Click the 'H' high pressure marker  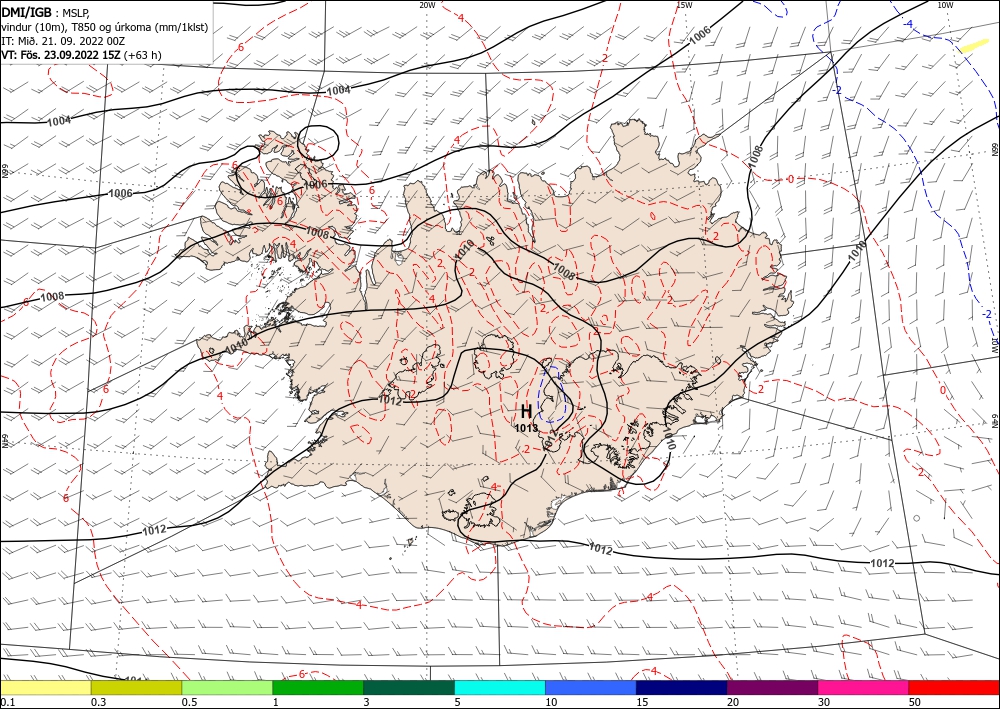coord(526,411)
